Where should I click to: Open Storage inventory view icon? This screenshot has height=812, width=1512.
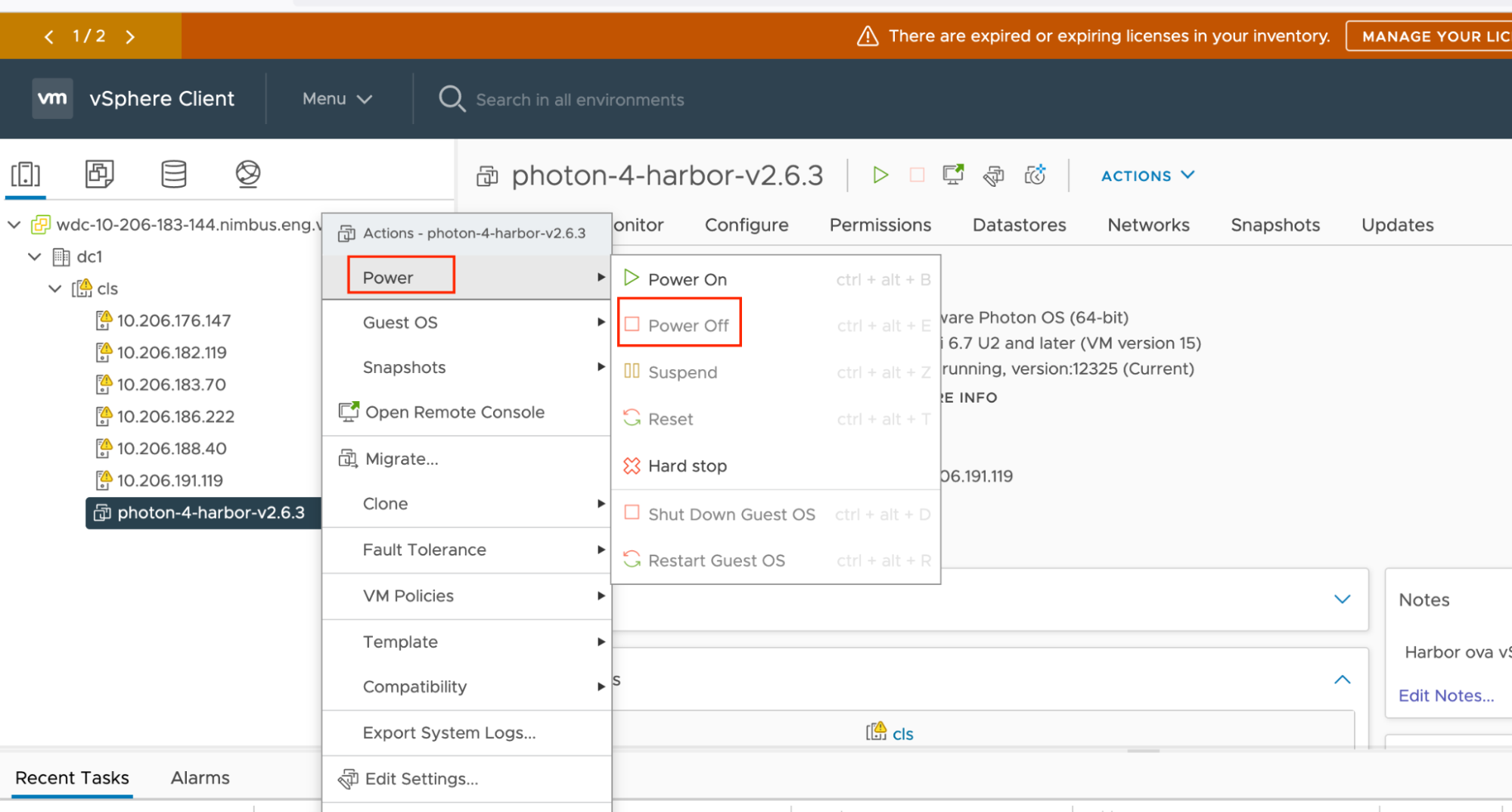pyautogui.click(x=174, y=174)
